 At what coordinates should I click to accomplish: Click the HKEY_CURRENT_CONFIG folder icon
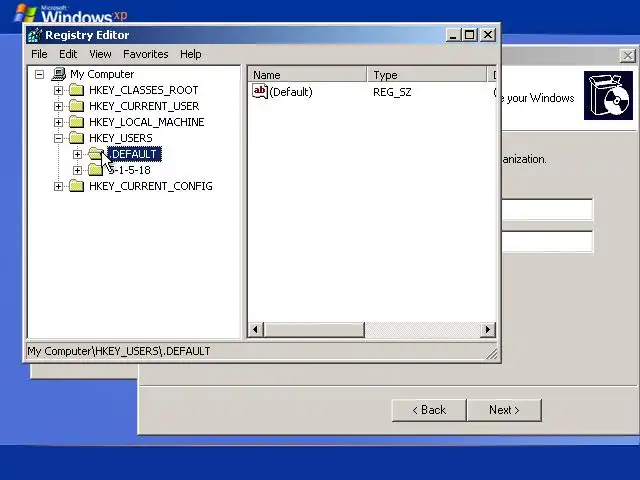pos(76,186)
